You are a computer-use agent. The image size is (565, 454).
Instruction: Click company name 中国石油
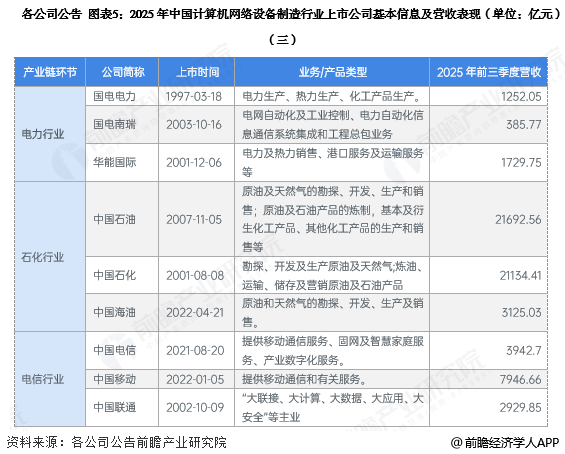(x=115, y=219)
